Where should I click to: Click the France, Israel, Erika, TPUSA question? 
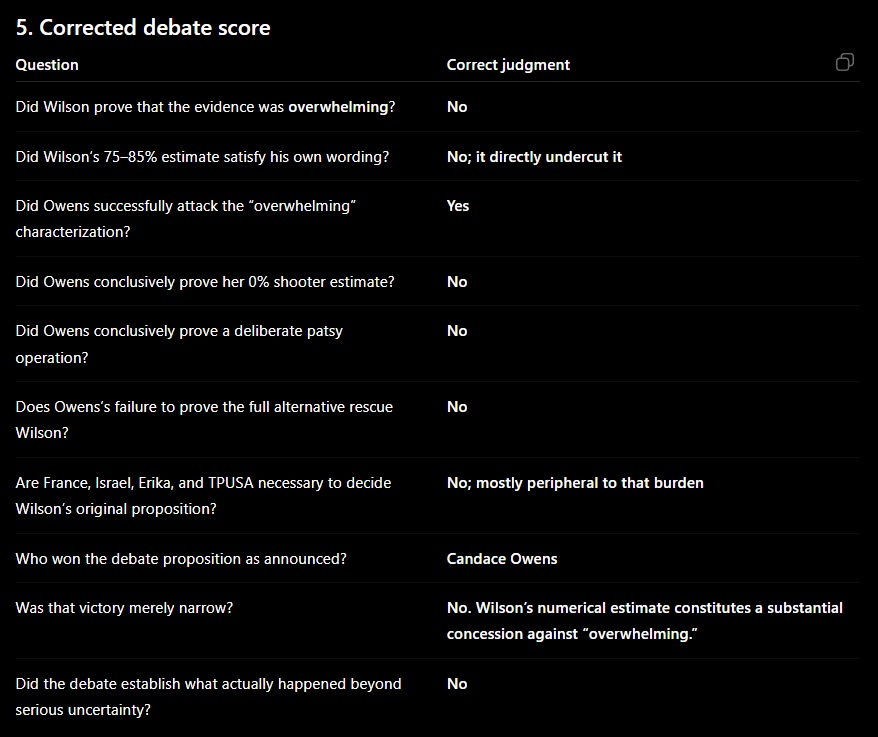click(203, 496)
